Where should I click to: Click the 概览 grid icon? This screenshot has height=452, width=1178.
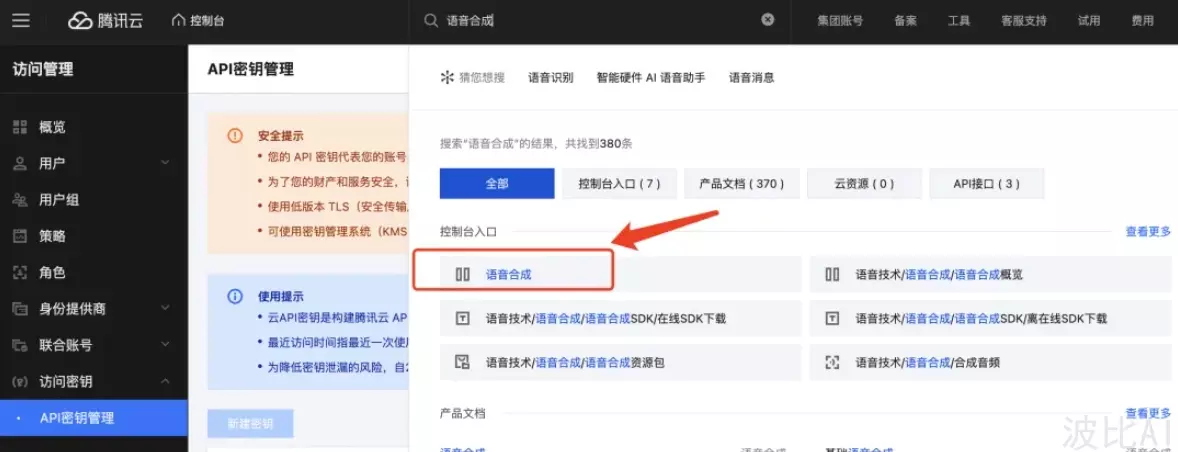click(20, 127)
